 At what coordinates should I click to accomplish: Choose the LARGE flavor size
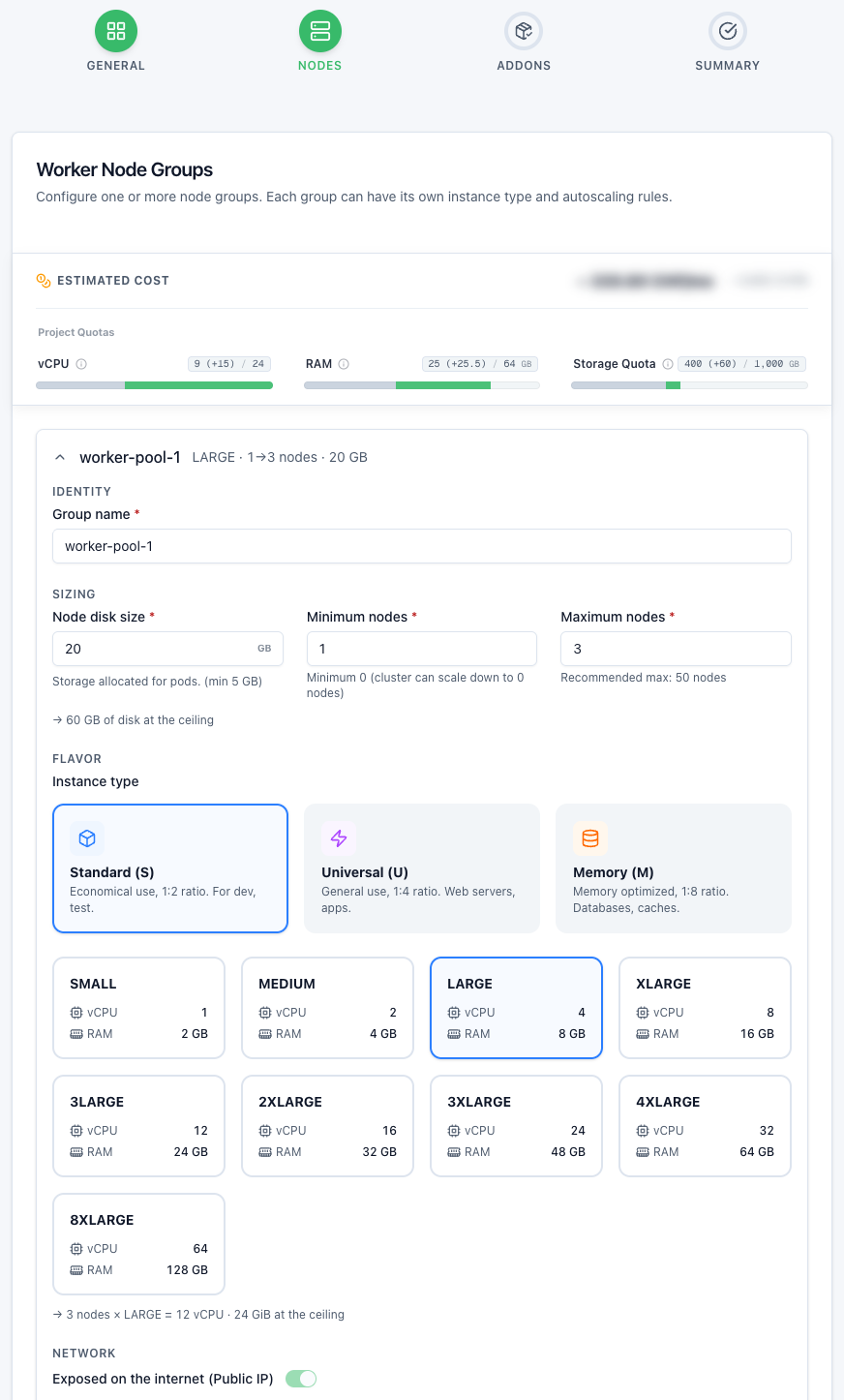click(x=516, y=1008)
